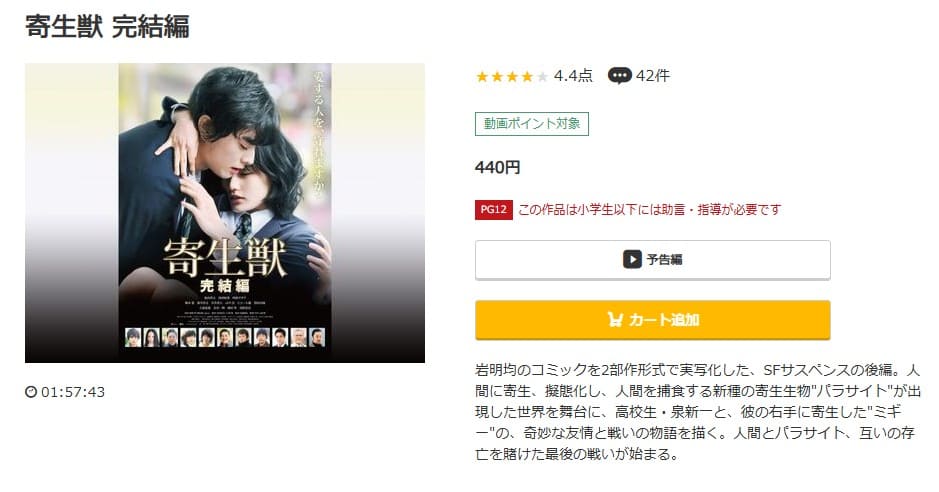Image resolution: width=939 pixels, height=492 pixels.
Task: Add the movie via カート追加 button
Action: (653, 320)
